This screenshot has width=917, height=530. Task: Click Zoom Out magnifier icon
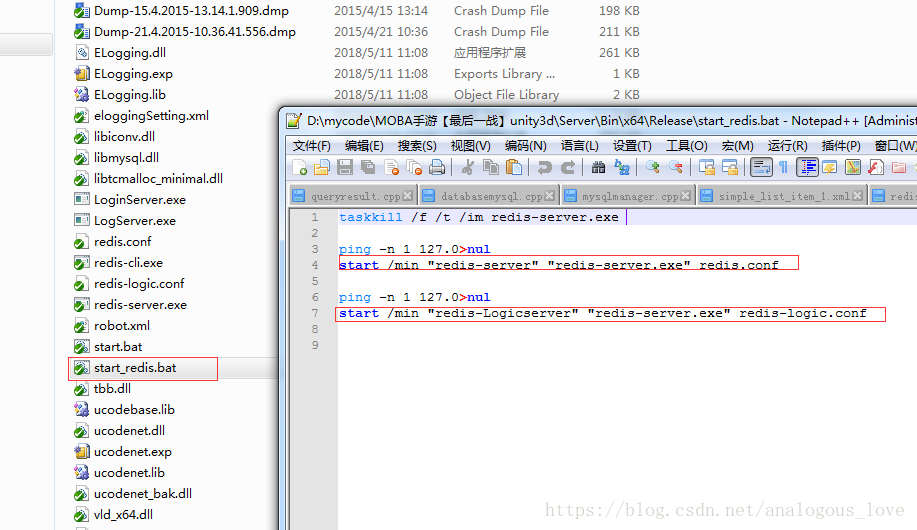[676, 168]
